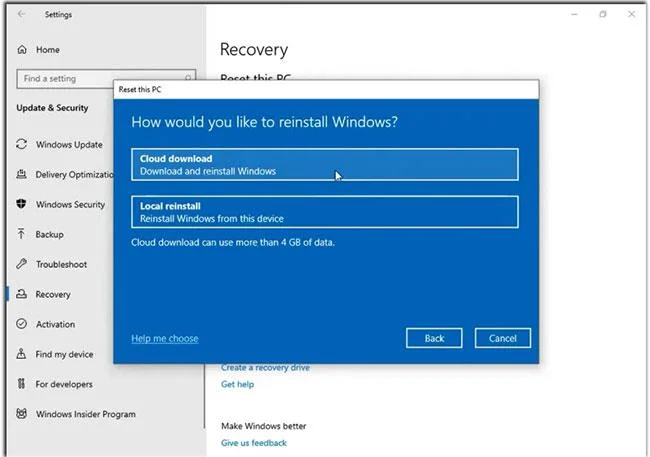The image size is (650, 457).
Task: Click the Find my device icon
Action: 22,354
